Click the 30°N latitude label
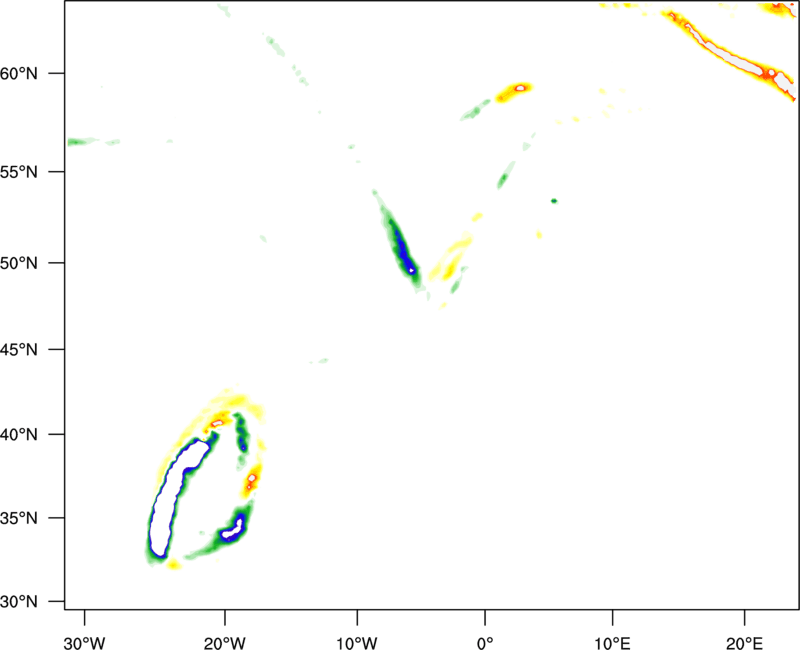The height and width of the screenshot is (650, 800). point(19,602)
